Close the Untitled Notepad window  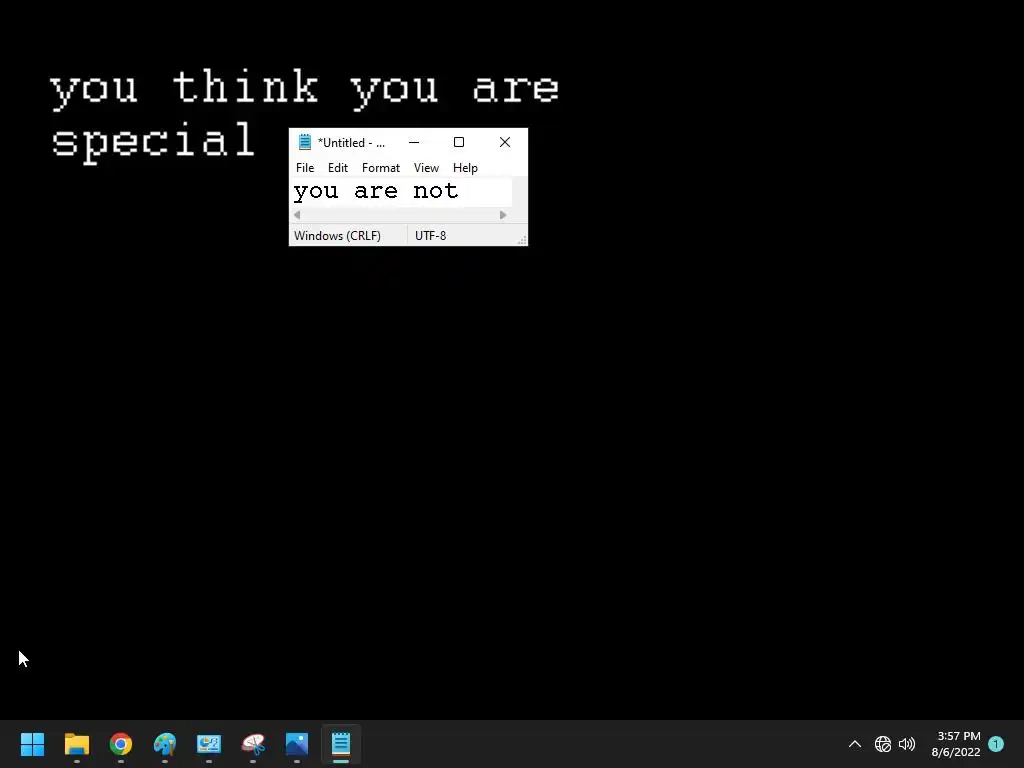click(x=505, y=142)
